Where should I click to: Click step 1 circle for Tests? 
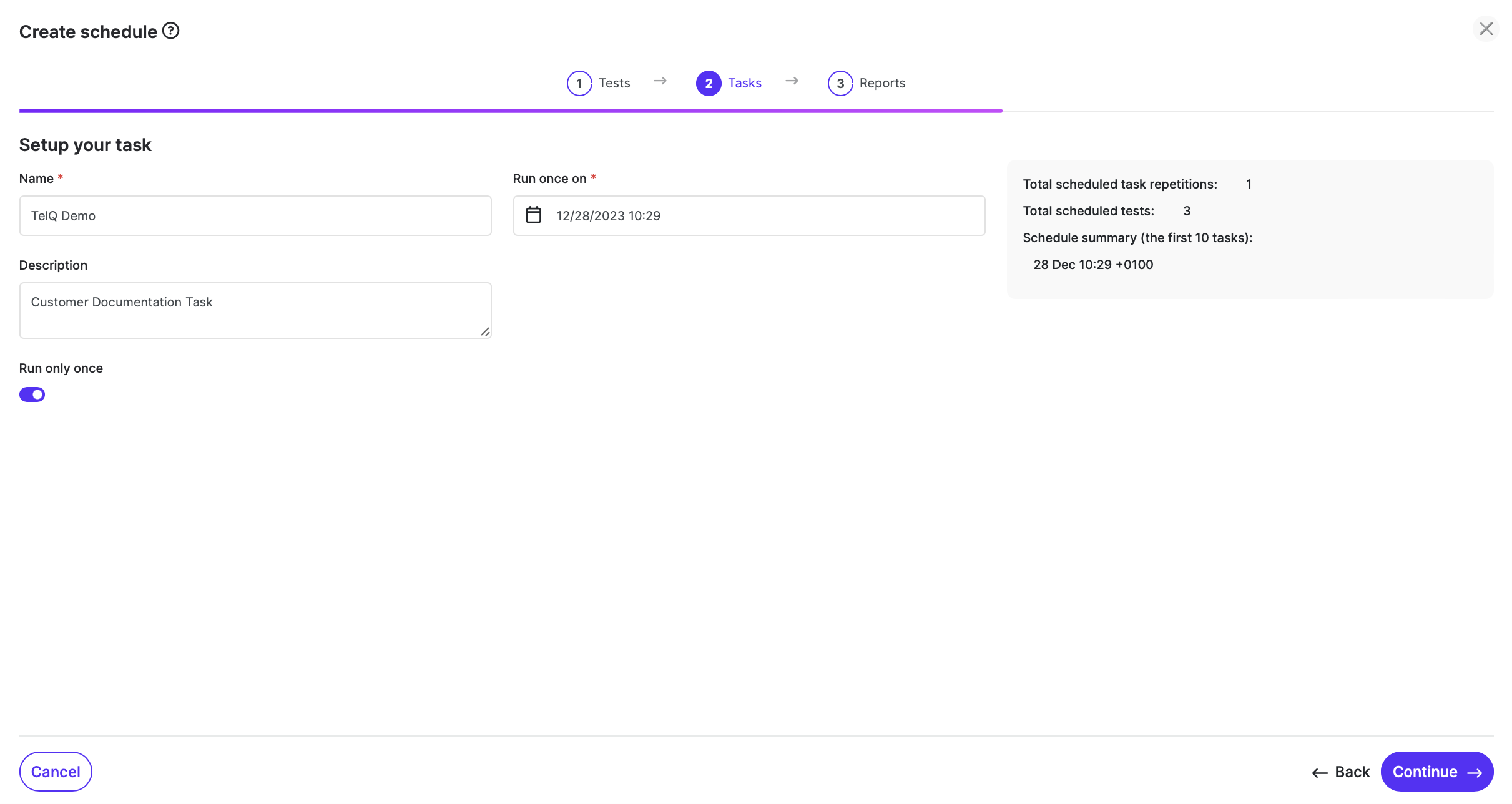(x=579, y=83)
